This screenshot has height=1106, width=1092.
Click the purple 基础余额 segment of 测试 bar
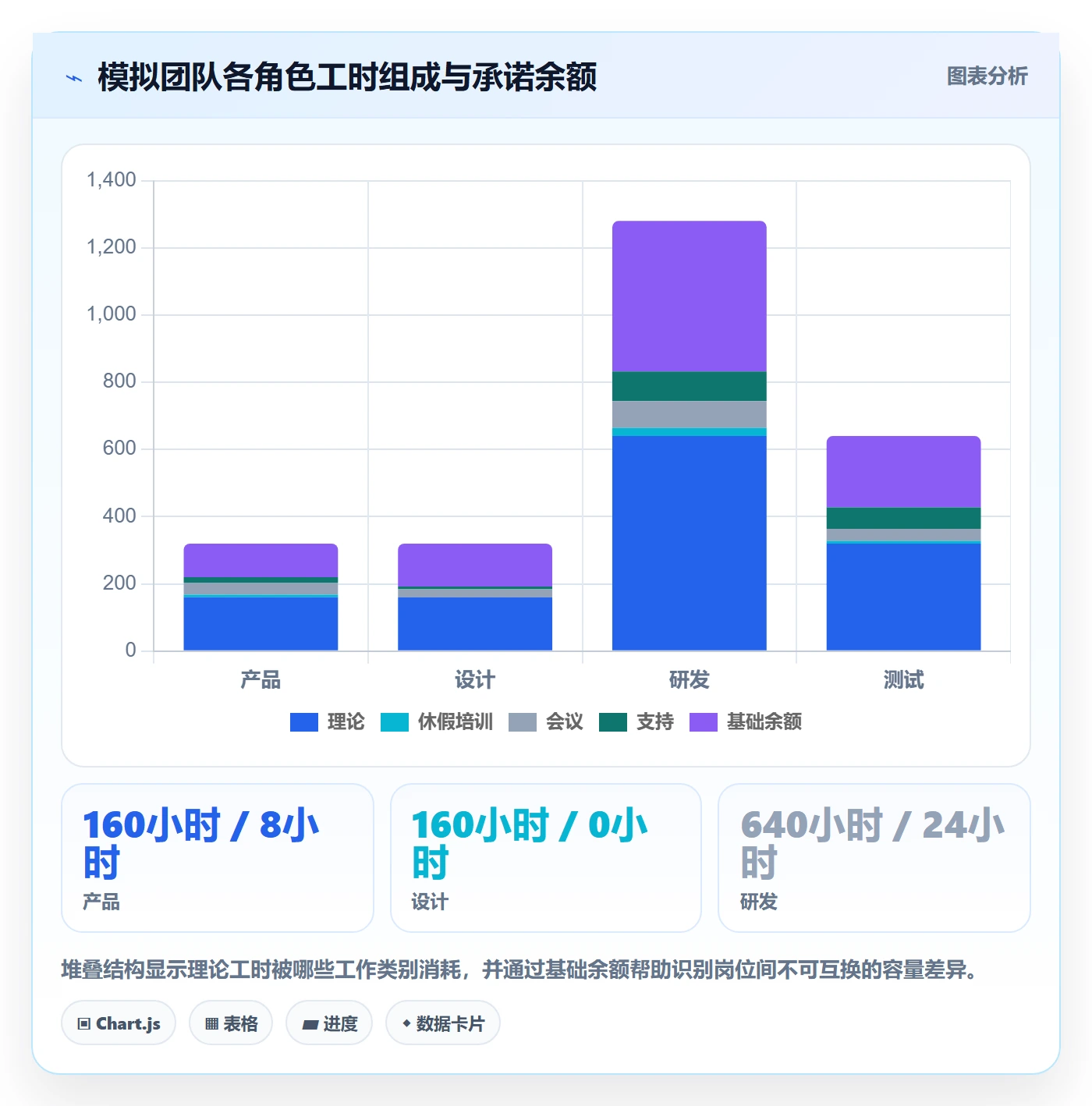tap(903, 472)
